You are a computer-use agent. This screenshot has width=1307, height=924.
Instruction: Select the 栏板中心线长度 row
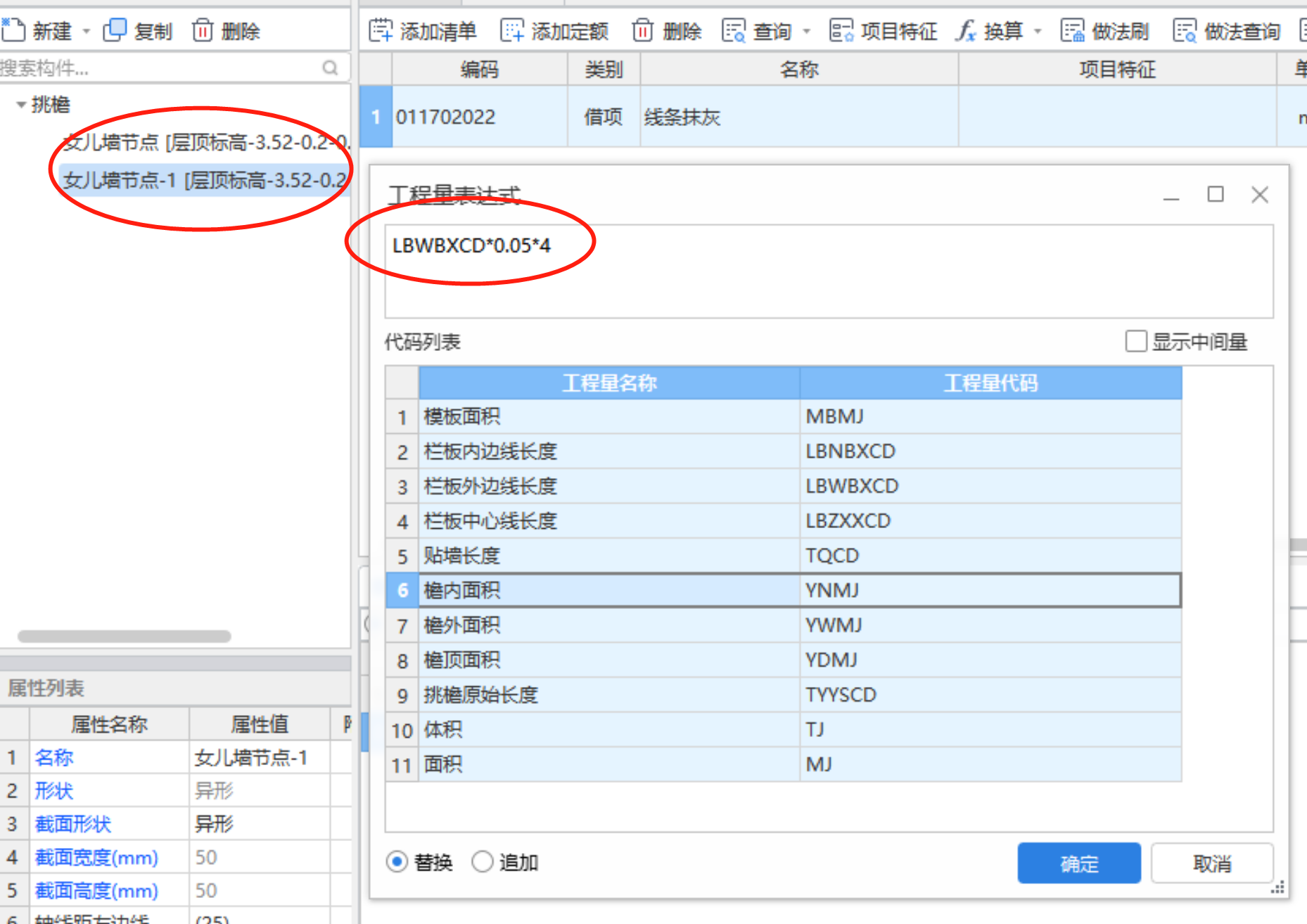784,521
